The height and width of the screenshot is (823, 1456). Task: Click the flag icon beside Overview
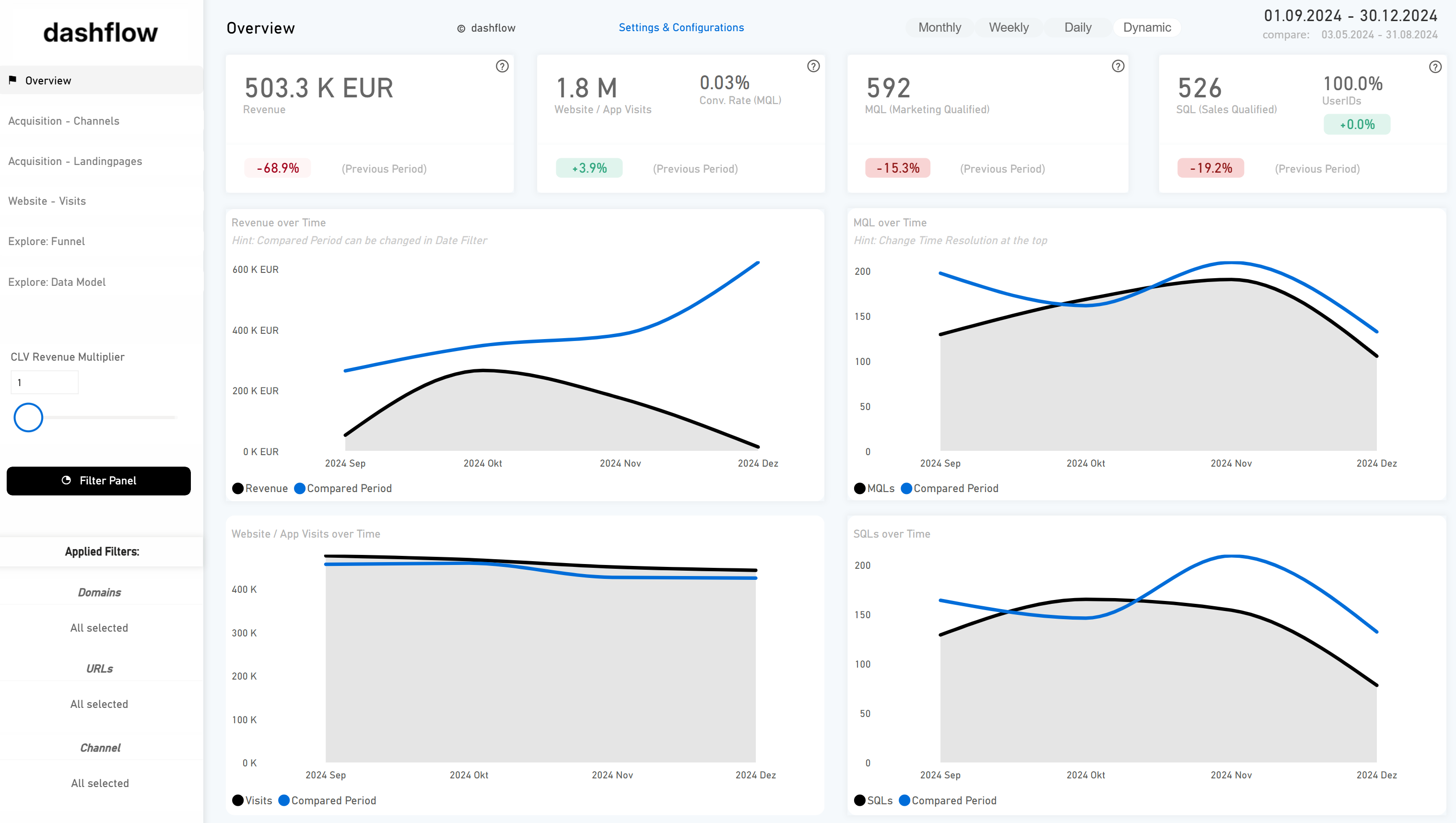(12, 80)
